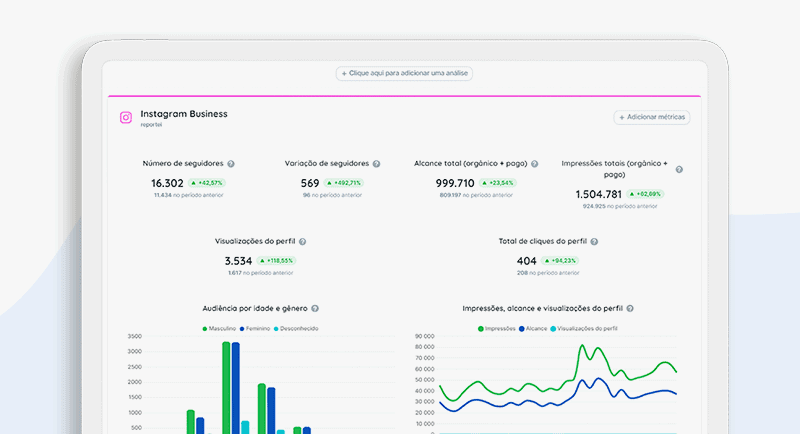Click the +118,55% profile views badge
The height and width of the screenshot is (434, 800).
coord(276,261)
